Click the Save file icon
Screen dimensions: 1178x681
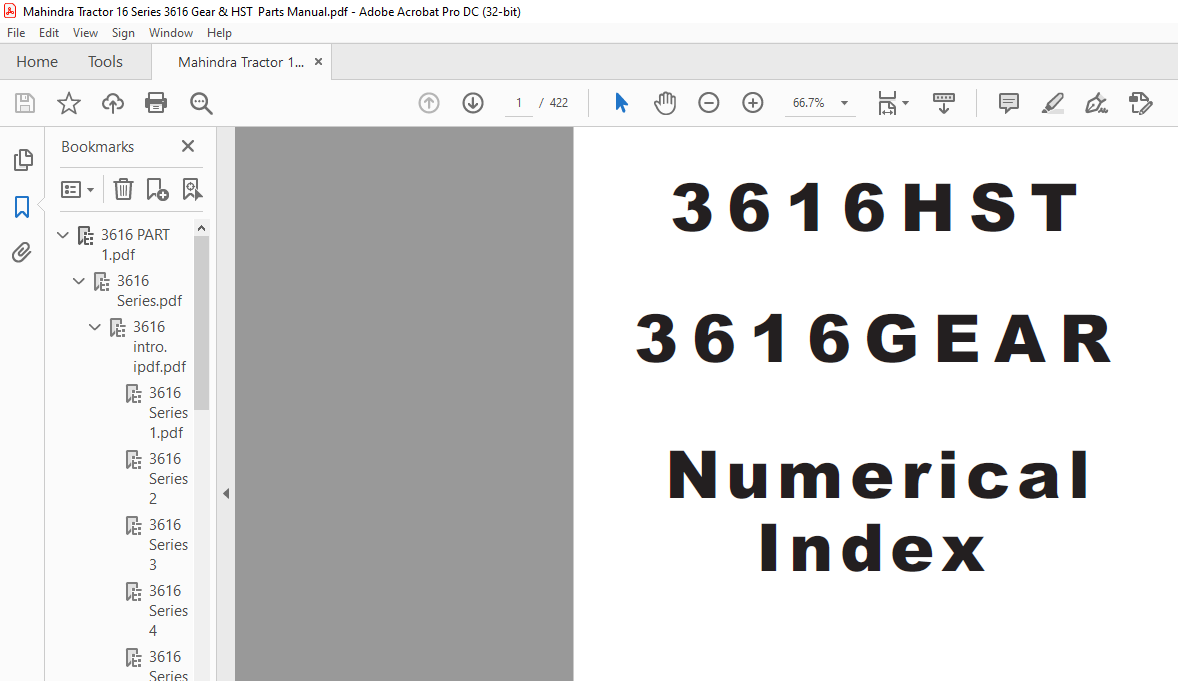pyautogui.click(x=25, y=103)
